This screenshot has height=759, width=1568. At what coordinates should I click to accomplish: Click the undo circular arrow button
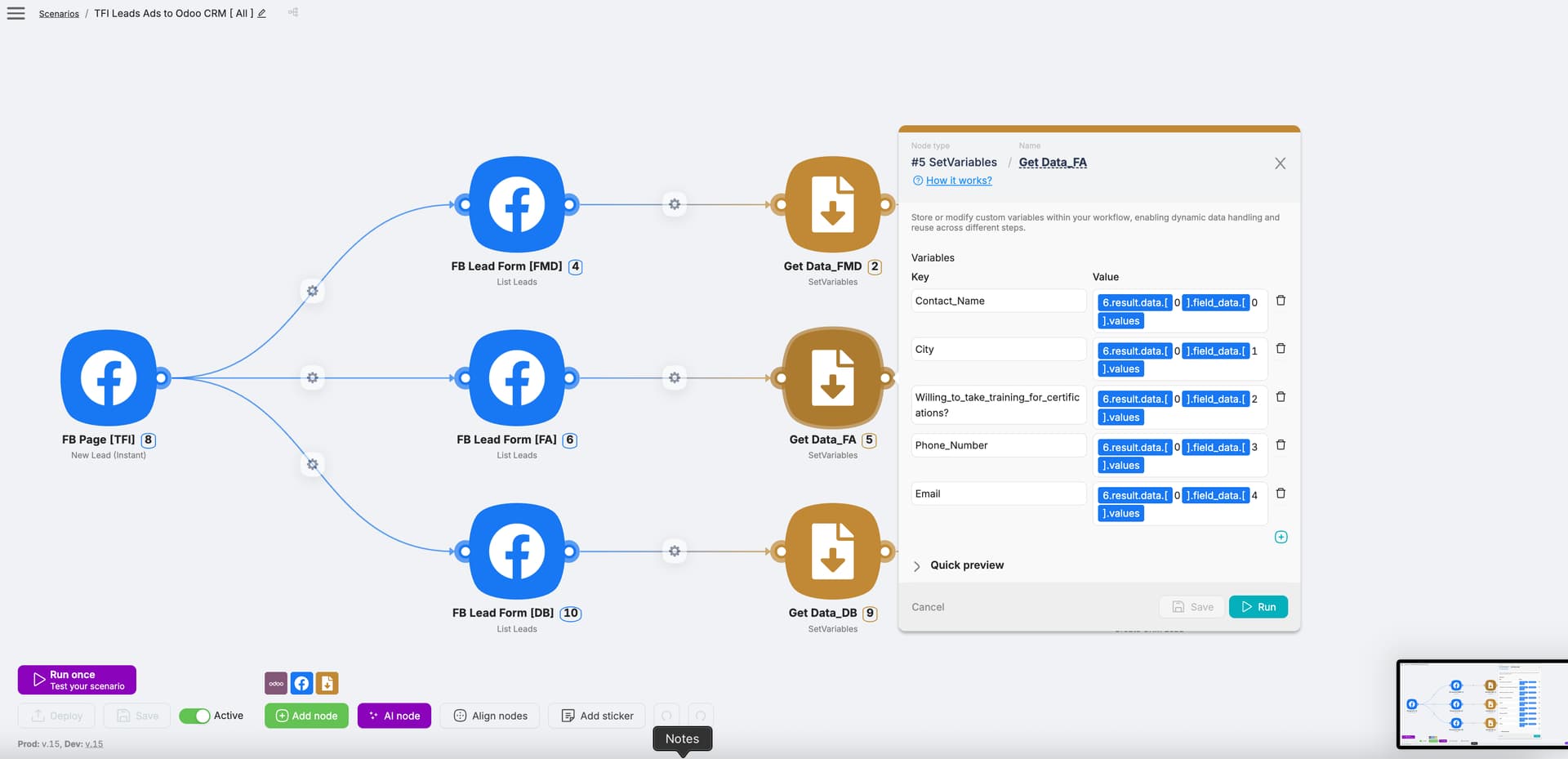point(666,716)
